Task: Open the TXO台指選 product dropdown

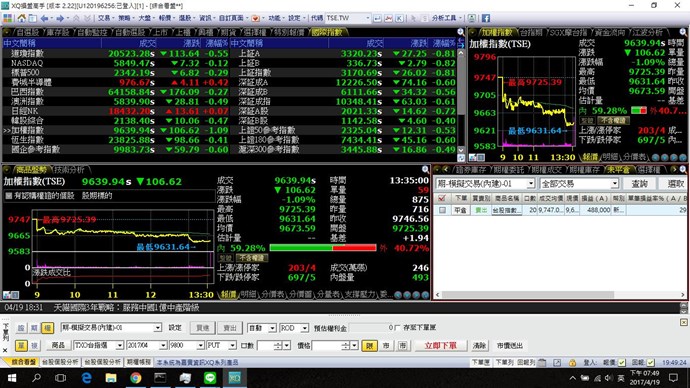Action: click(x=119, y=346)
